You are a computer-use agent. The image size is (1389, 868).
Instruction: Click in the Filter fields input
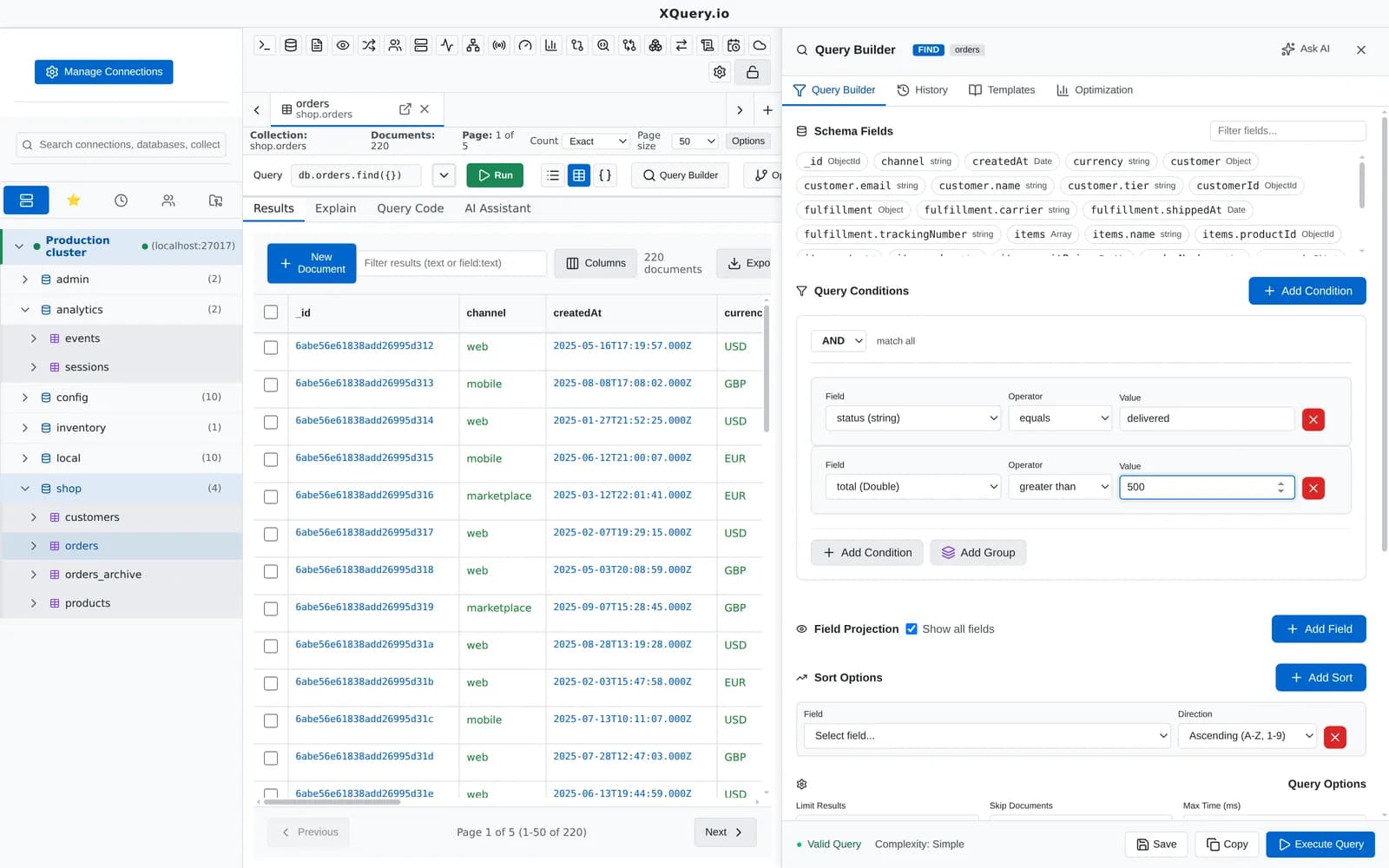pyautogui.click(x=1287, y=131)
